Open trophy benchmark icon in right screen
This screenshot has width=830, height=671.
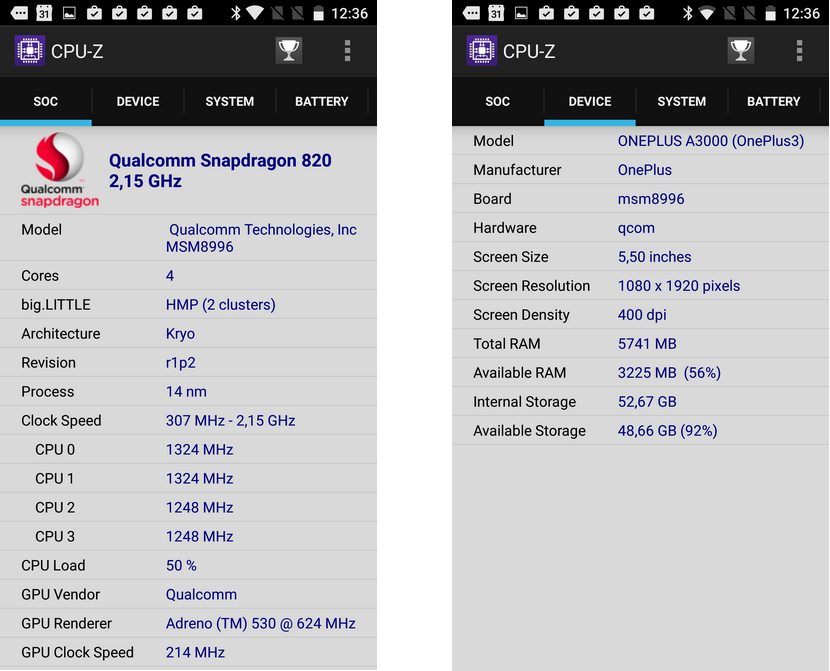click(741, 51)
